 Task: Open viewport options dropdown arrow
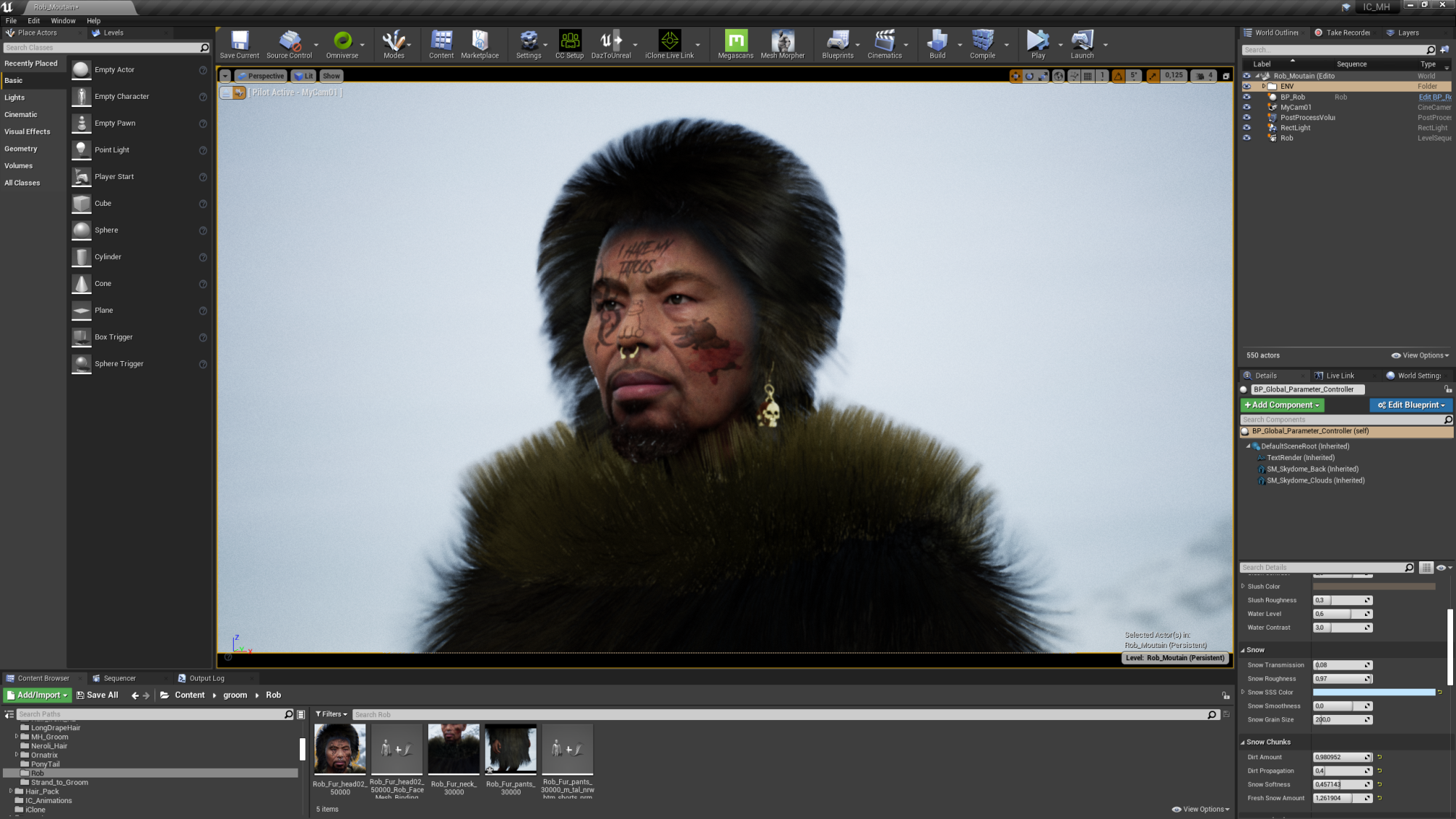[225, 76]
